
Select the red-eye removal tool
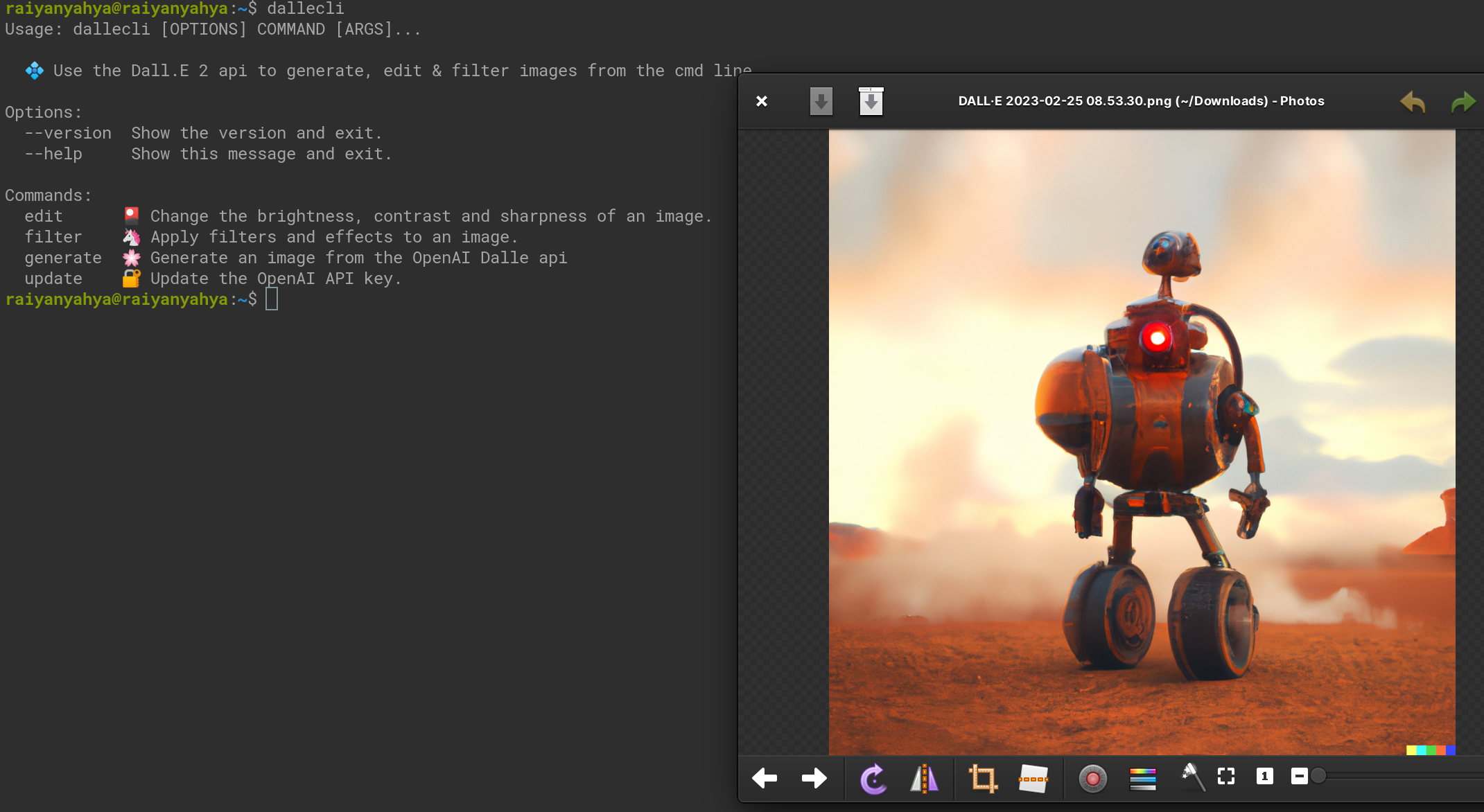click(1092, 778)
